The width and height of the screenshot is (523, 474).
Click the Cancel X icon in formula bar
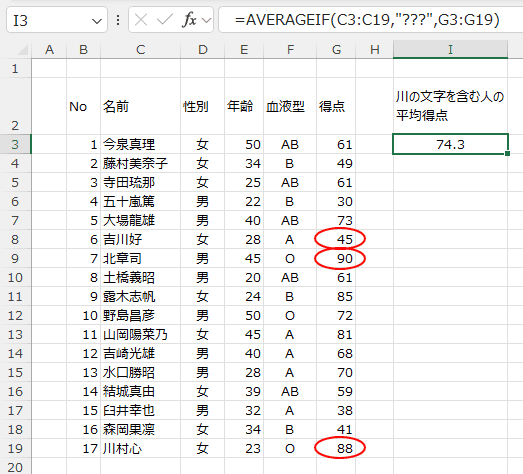141,20
